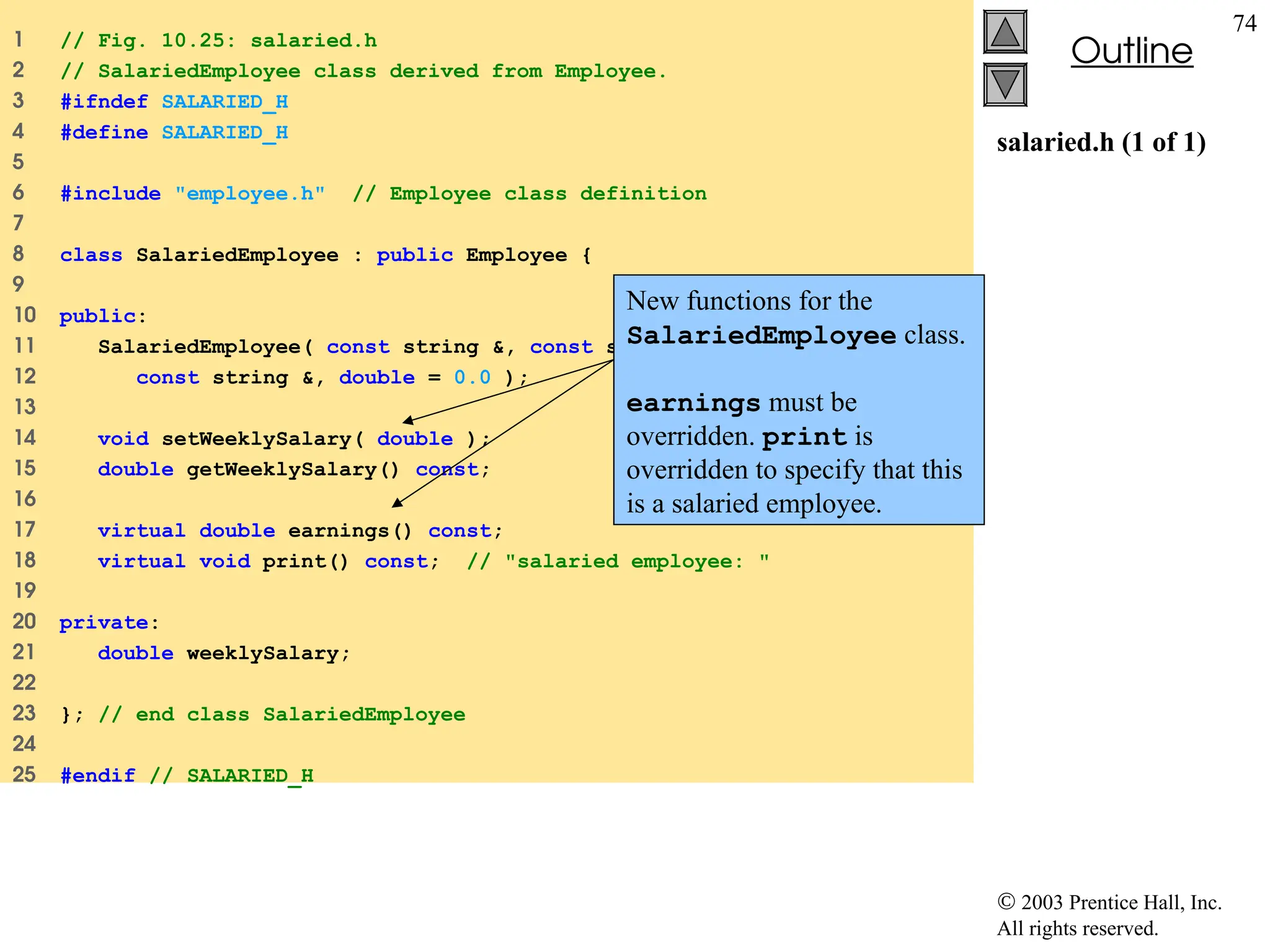Click the #include "employee.h" directive

point(192,194)
